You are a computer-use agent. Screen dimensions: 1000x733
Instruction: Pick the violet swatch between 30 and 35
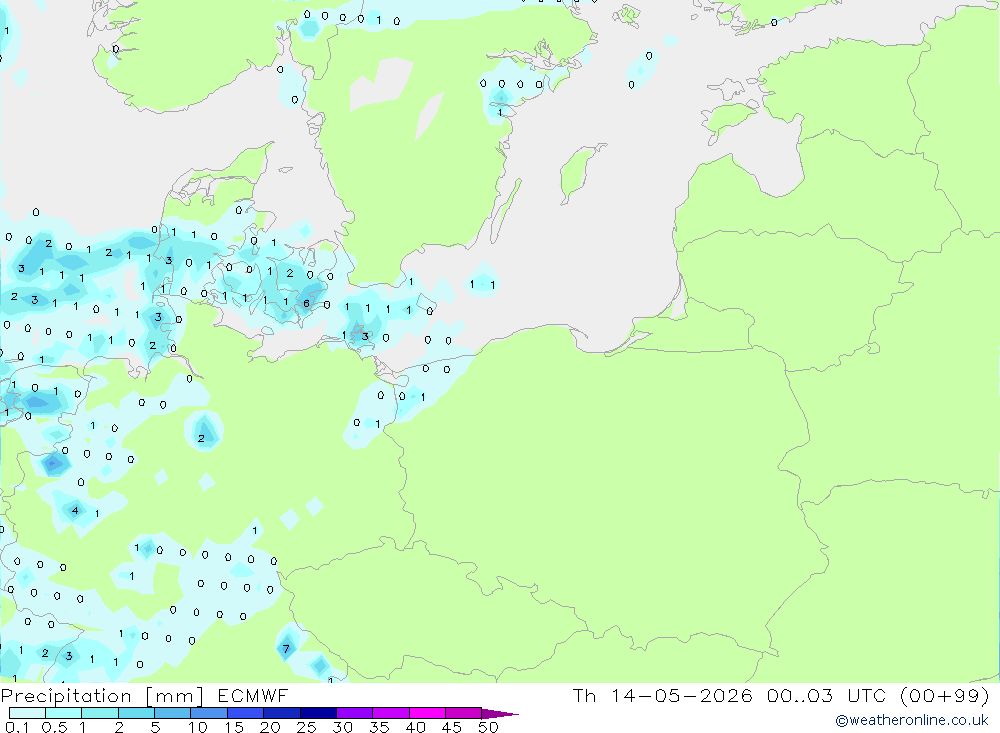(355, 713)
